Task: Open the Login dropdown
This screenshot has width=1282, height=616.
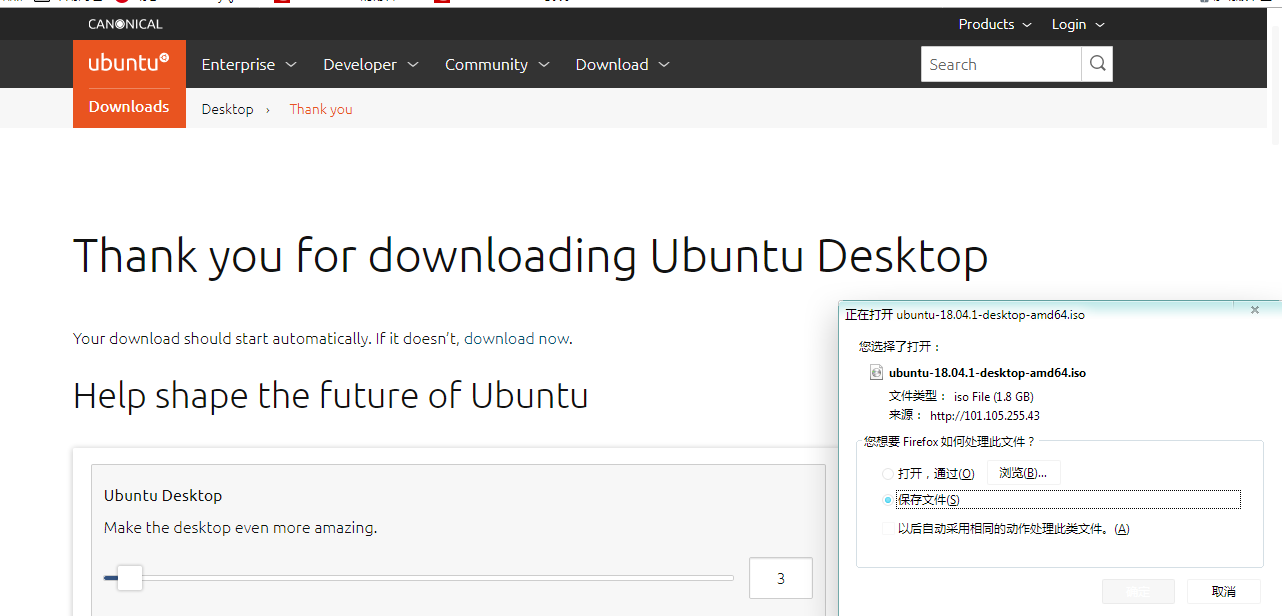Action: coord(1078,24)
